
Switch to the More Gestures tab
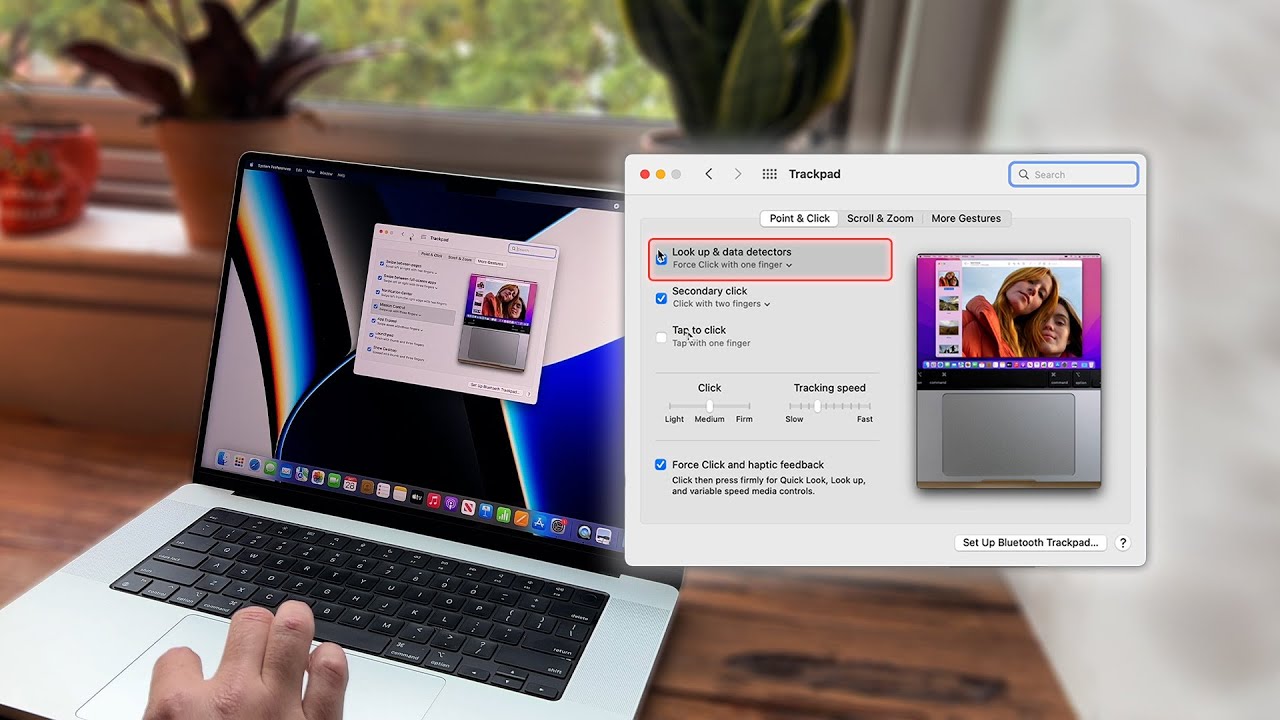[x=966, y=218]
